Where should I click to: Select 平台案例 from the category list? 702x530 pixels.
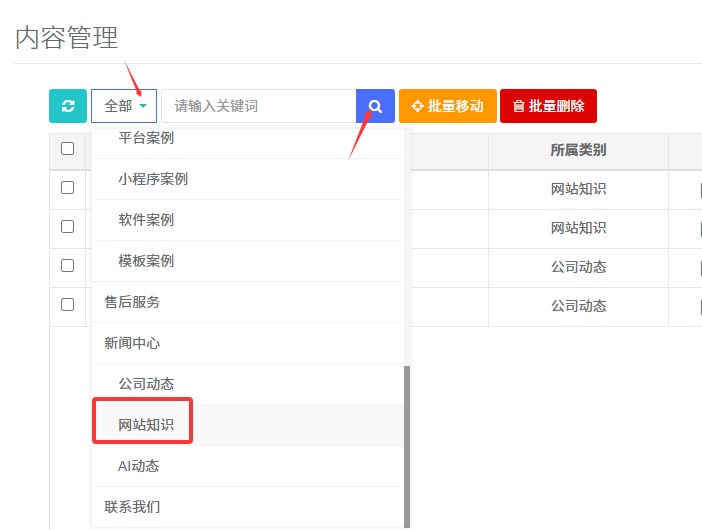tap(146, 138)
